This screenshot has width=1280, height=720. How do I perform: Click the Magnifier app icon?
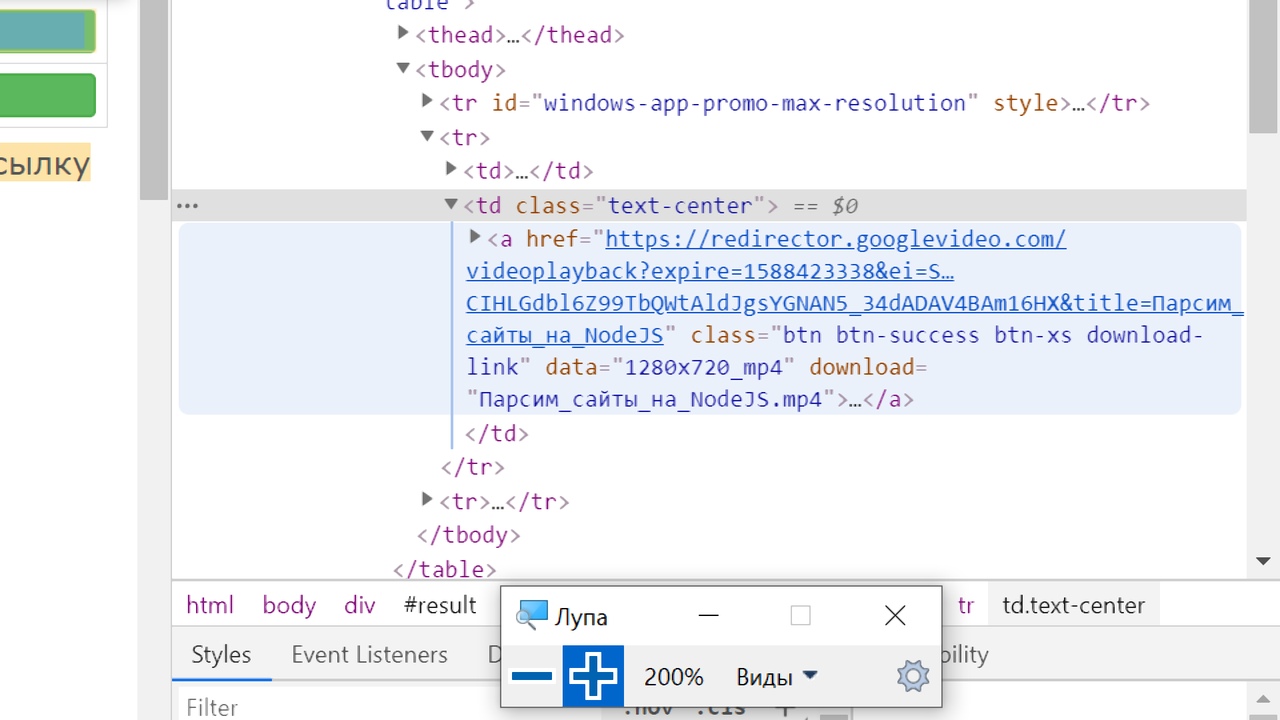(x=532, y=614)
